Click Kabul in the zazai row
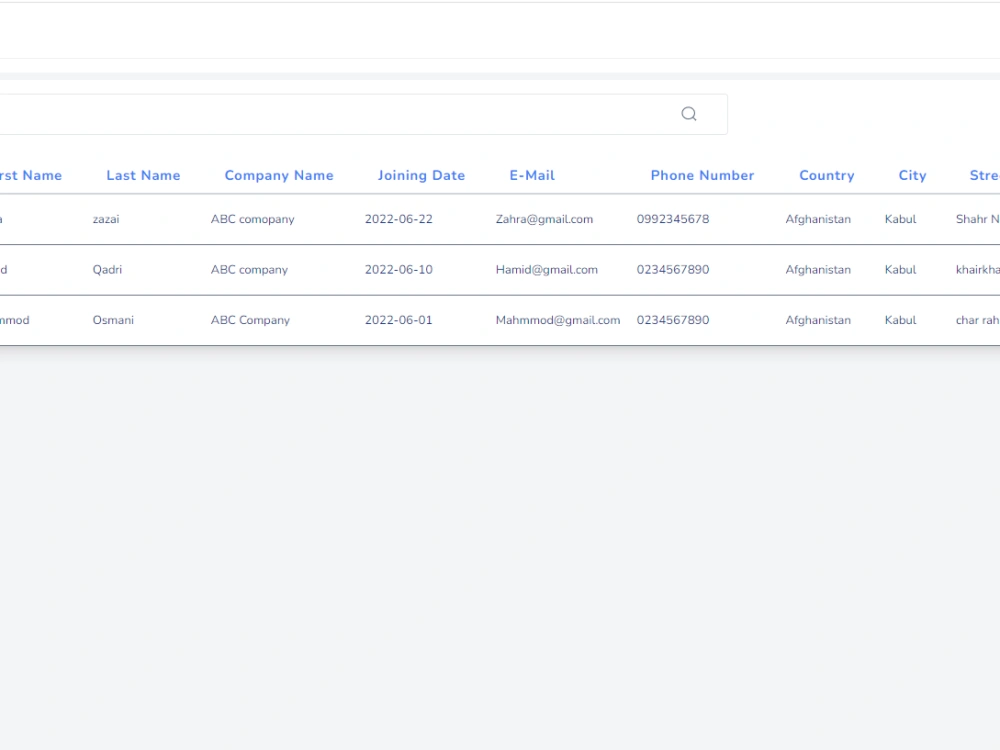This screenshot has width=1000, height=750. pyautogui.click(x=901, y=219)
